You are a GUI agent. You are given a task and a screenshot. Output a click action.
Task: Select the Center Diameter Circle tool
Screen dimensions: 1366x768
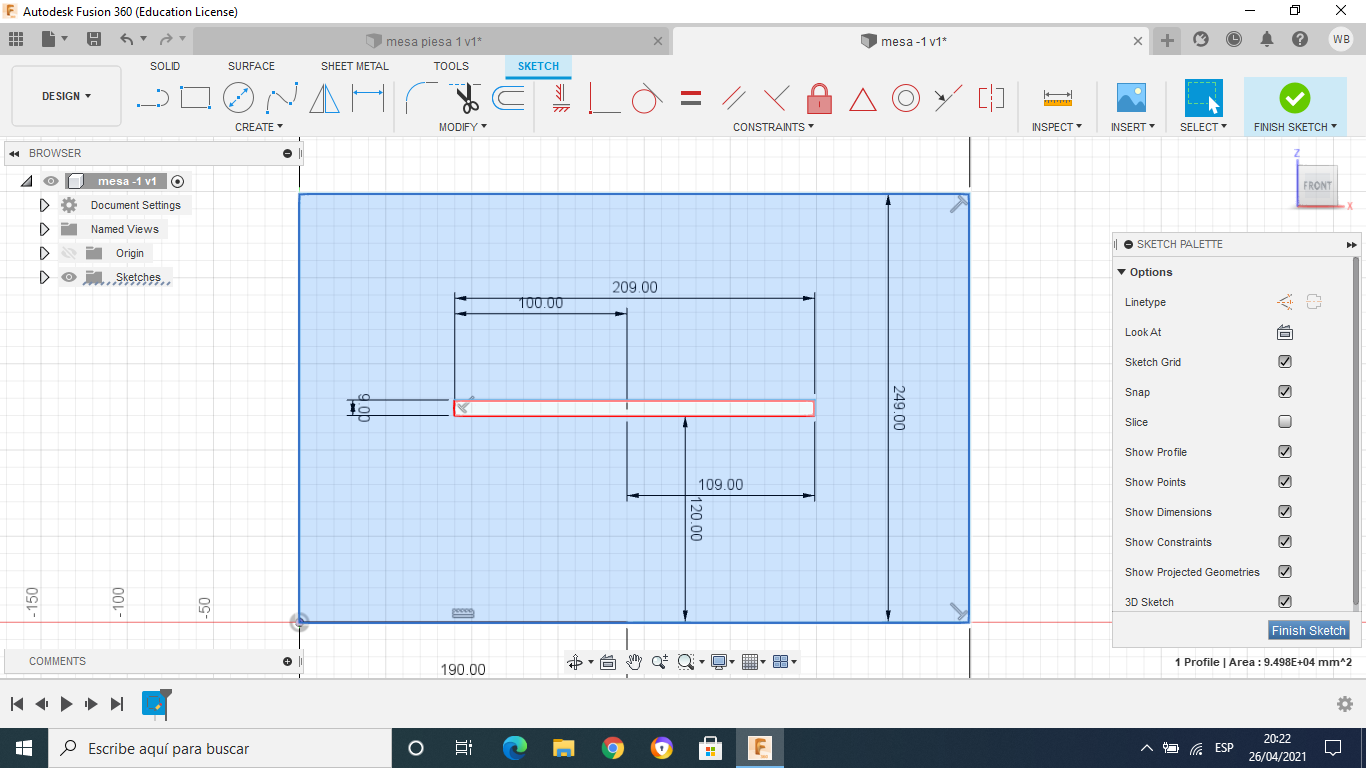click(238, 98)
